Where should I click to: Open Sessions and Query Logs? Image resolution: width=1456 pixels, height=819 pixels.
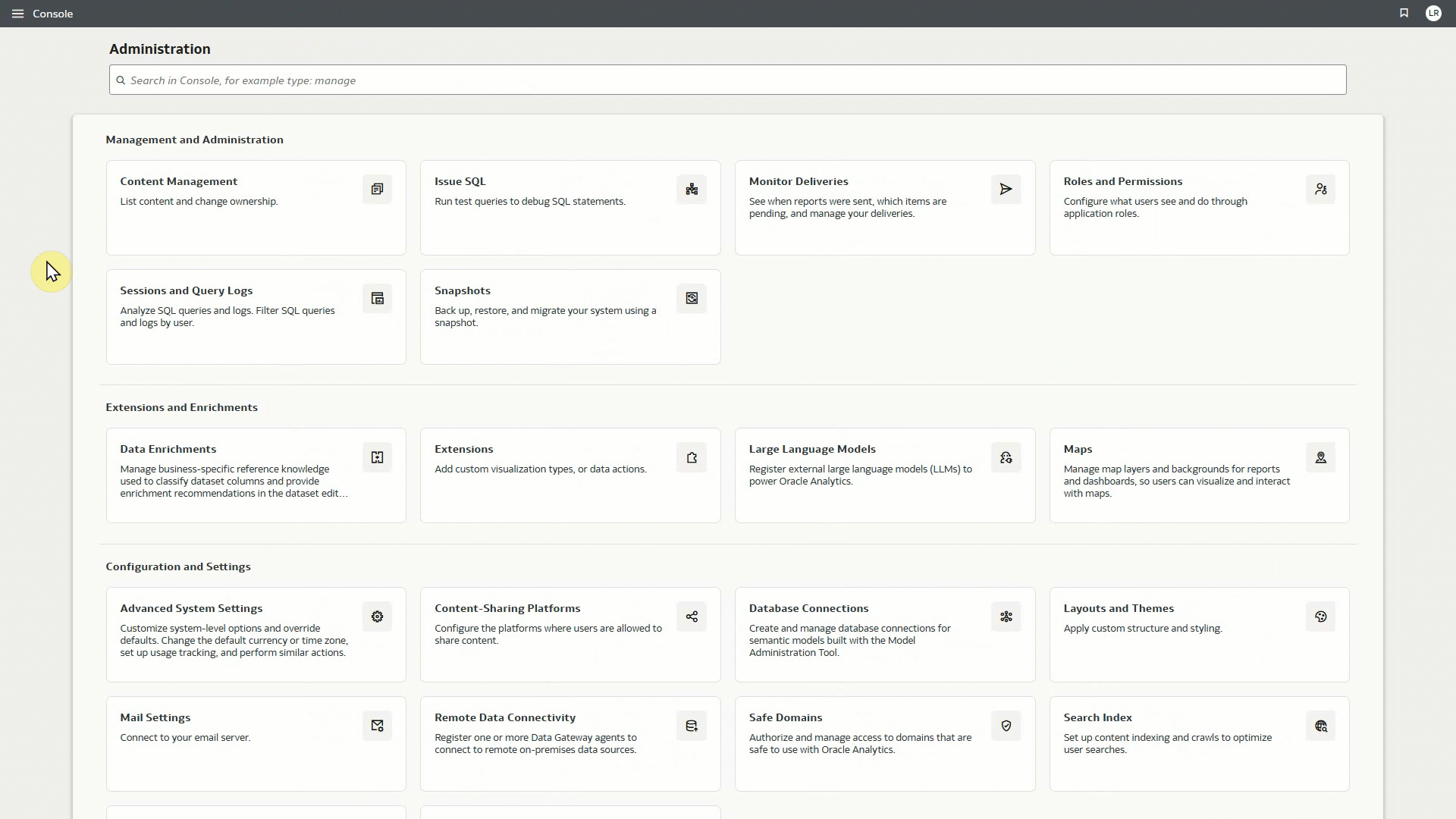click(x=186, y=290)
